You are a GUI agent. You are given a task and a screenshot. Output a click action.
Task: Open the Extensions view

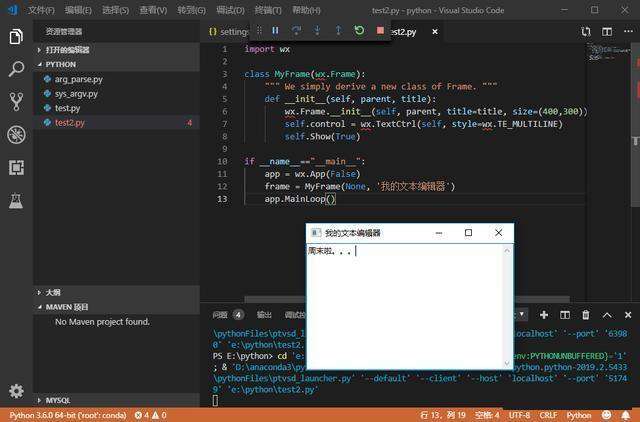(16, 167)
